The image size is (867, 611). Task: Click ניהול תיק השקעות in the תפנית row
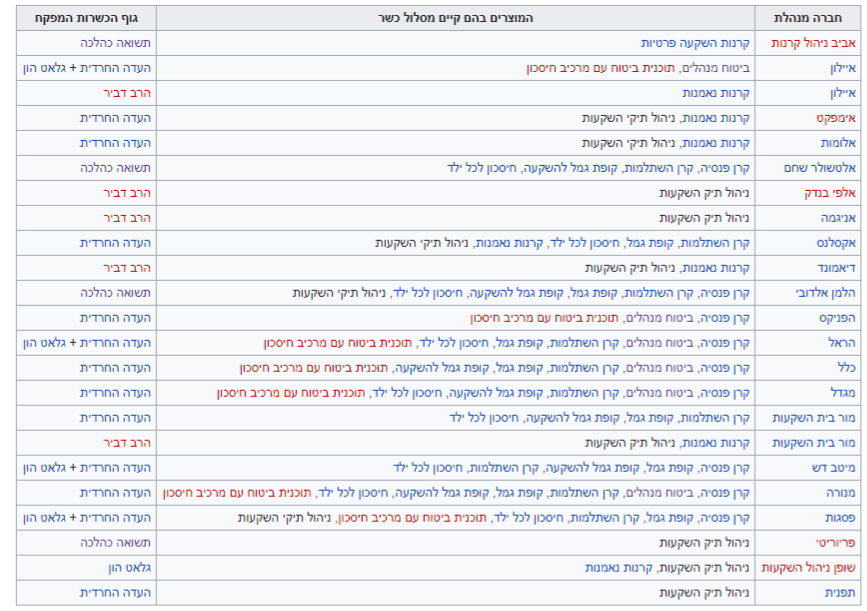tap(704, 592)
